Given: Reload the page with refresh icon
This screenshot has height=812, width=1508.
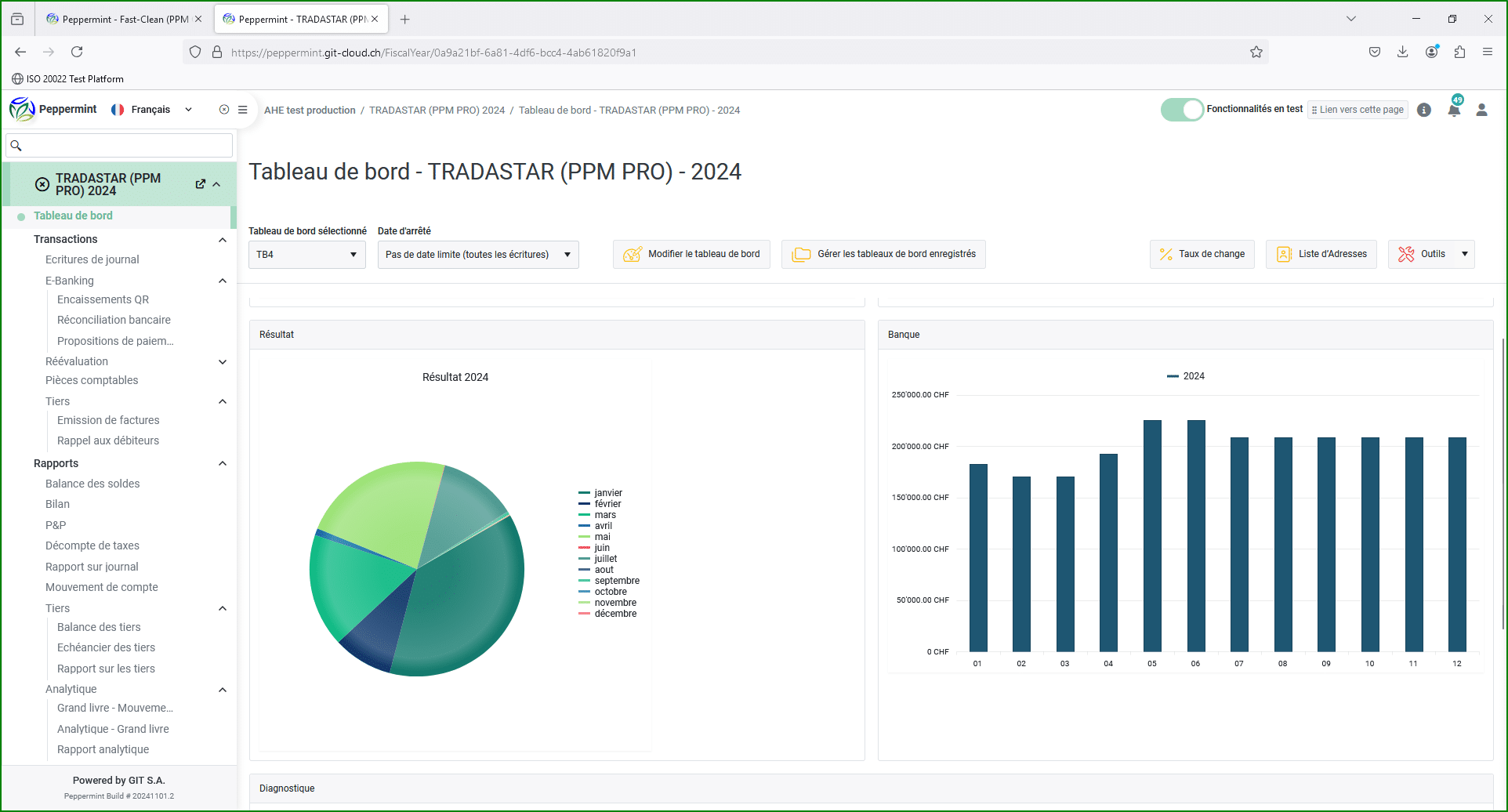Looking at the screenshot, I should (77, 52).
